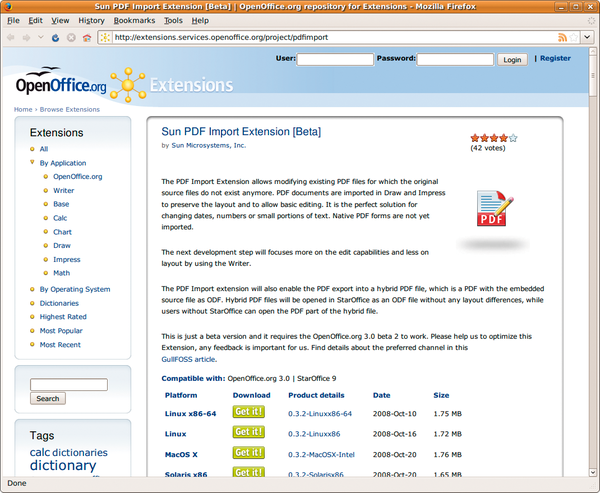This screenshot has width=600, height=493.
Task: Open the recent pages history dropdown arrow
Action: click(41, 37)
